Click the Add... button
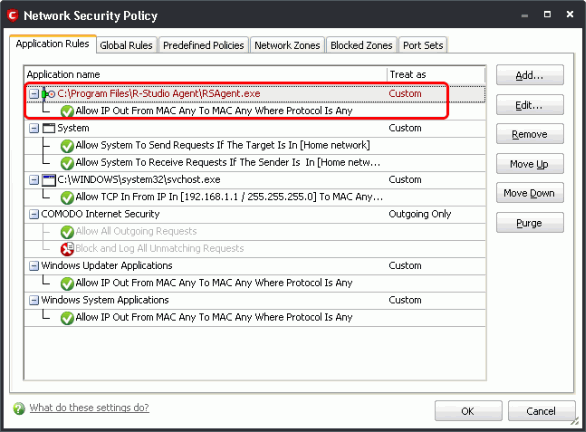586x432 pixels. click(530, 75)
